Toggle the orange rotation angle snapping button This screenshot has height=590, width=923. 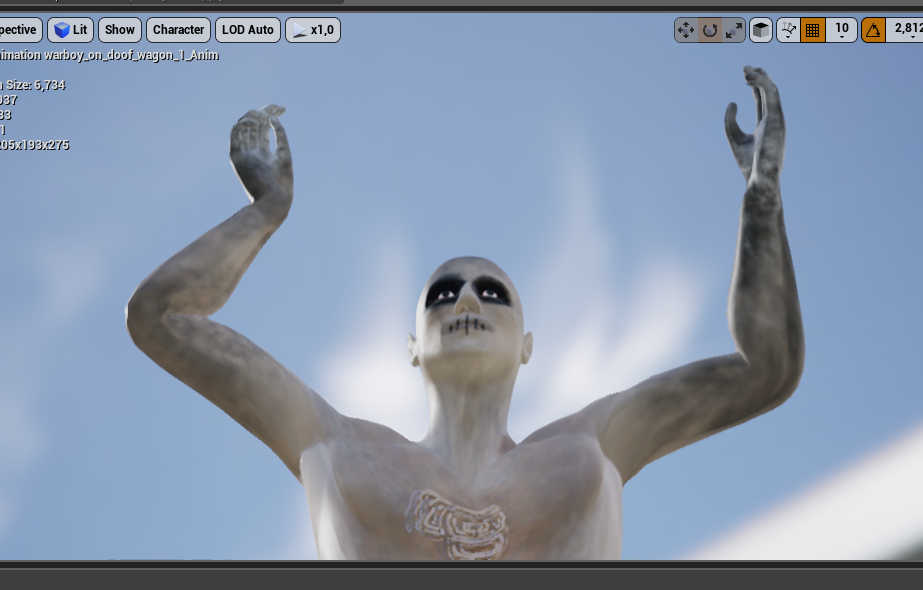pyautogui.click(x=874, y=30)
